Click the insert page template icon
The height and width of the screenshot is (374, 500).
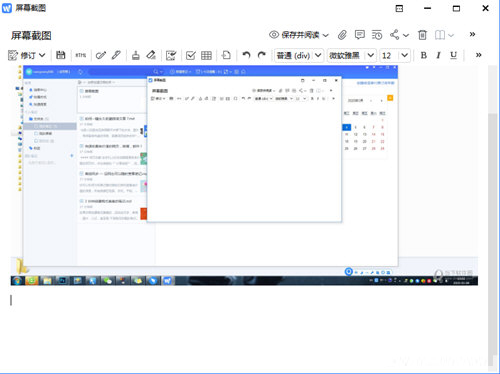click(x=226, y=55)
